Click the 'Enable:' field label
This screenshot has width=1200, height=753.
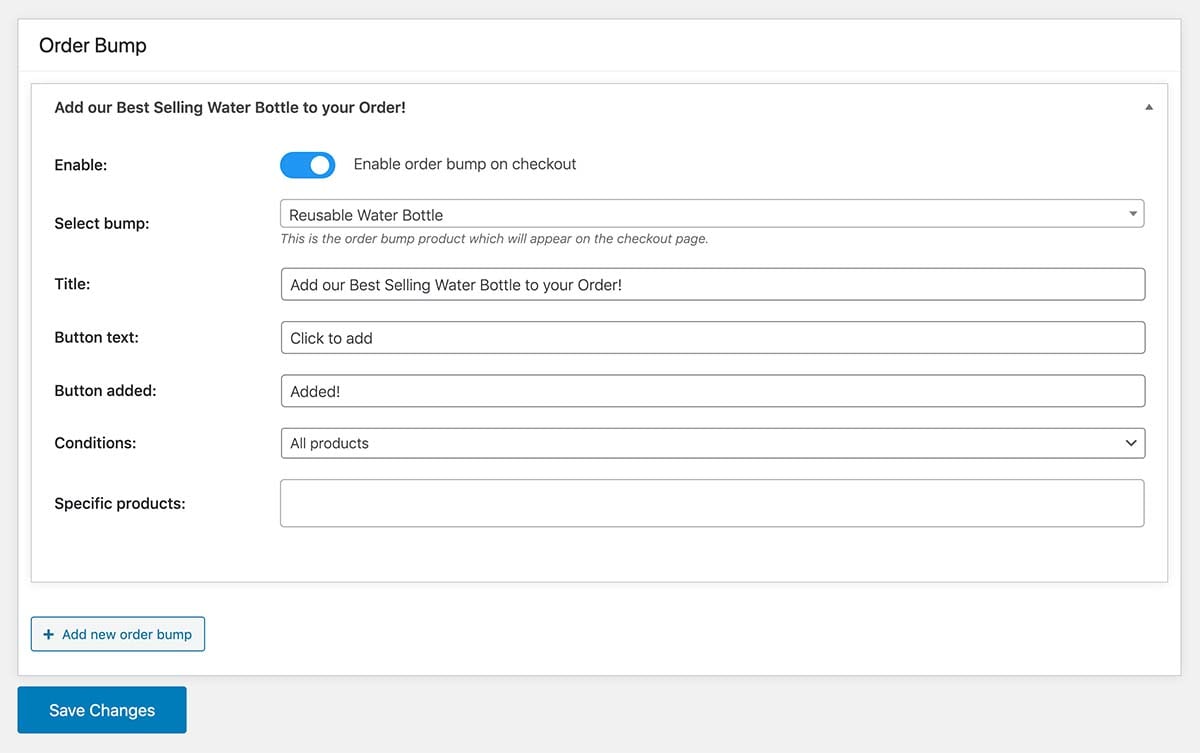(81, 165)
